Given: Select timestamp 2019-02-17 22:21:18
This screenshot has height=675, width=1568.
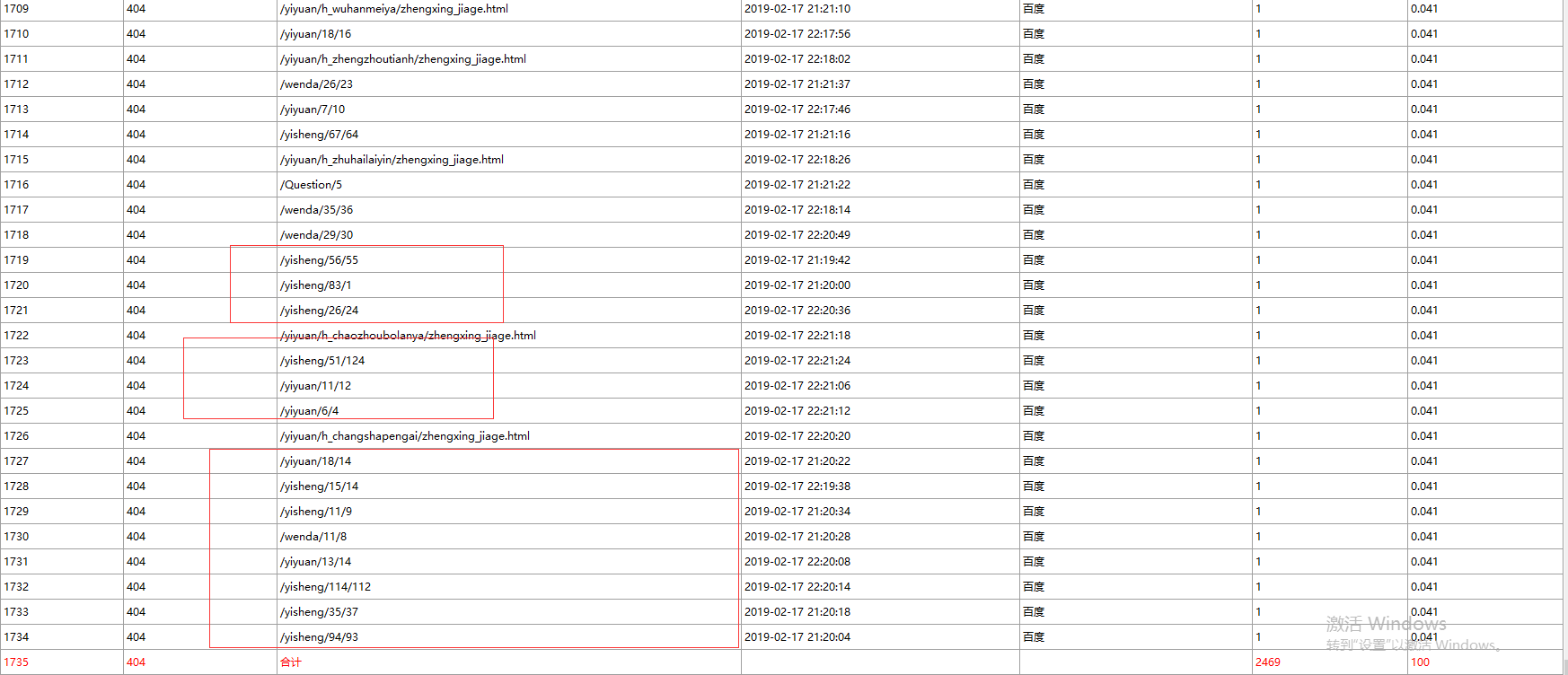Looking at the screenshot, I should pyautogui.click(x=797, y=336).
